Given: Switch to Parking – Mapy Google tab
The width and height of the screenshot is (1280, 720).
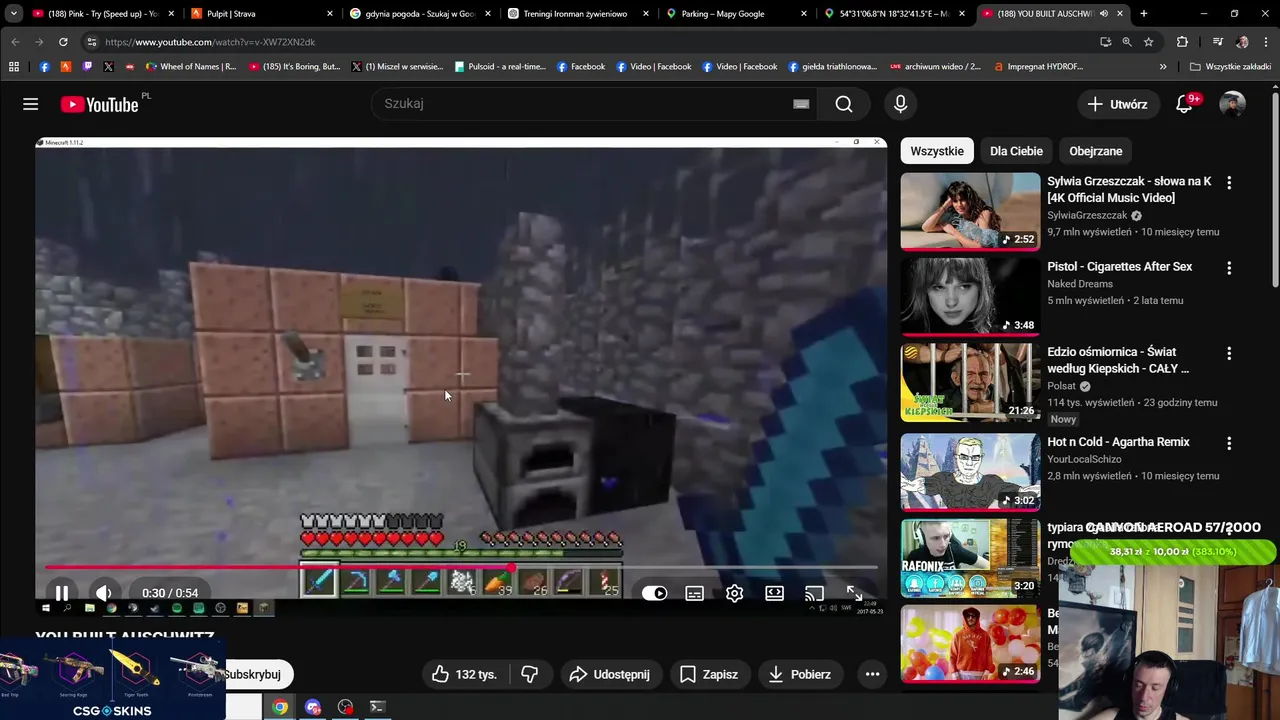Looking at the screenshot, I should point(734,14).
